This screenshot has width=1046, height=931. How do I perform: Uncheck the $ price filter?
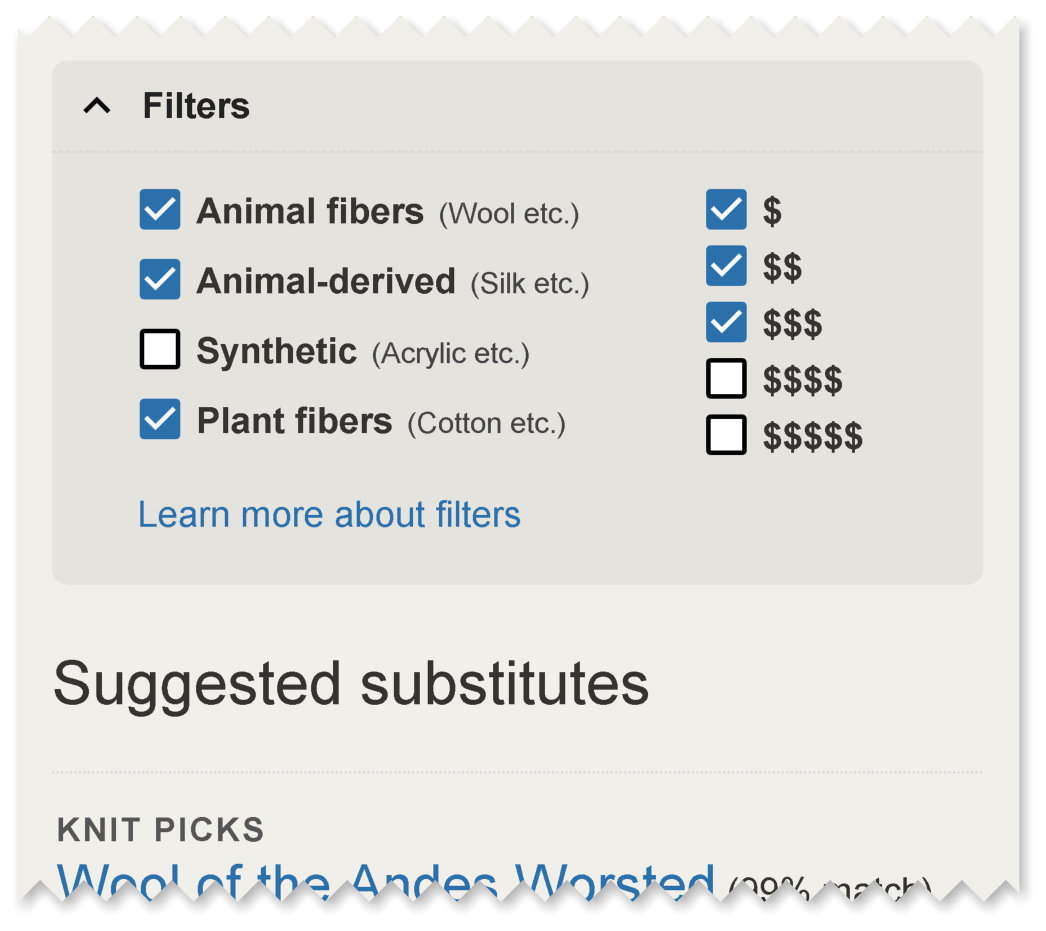pyautogui.click(x=727, y=211)
